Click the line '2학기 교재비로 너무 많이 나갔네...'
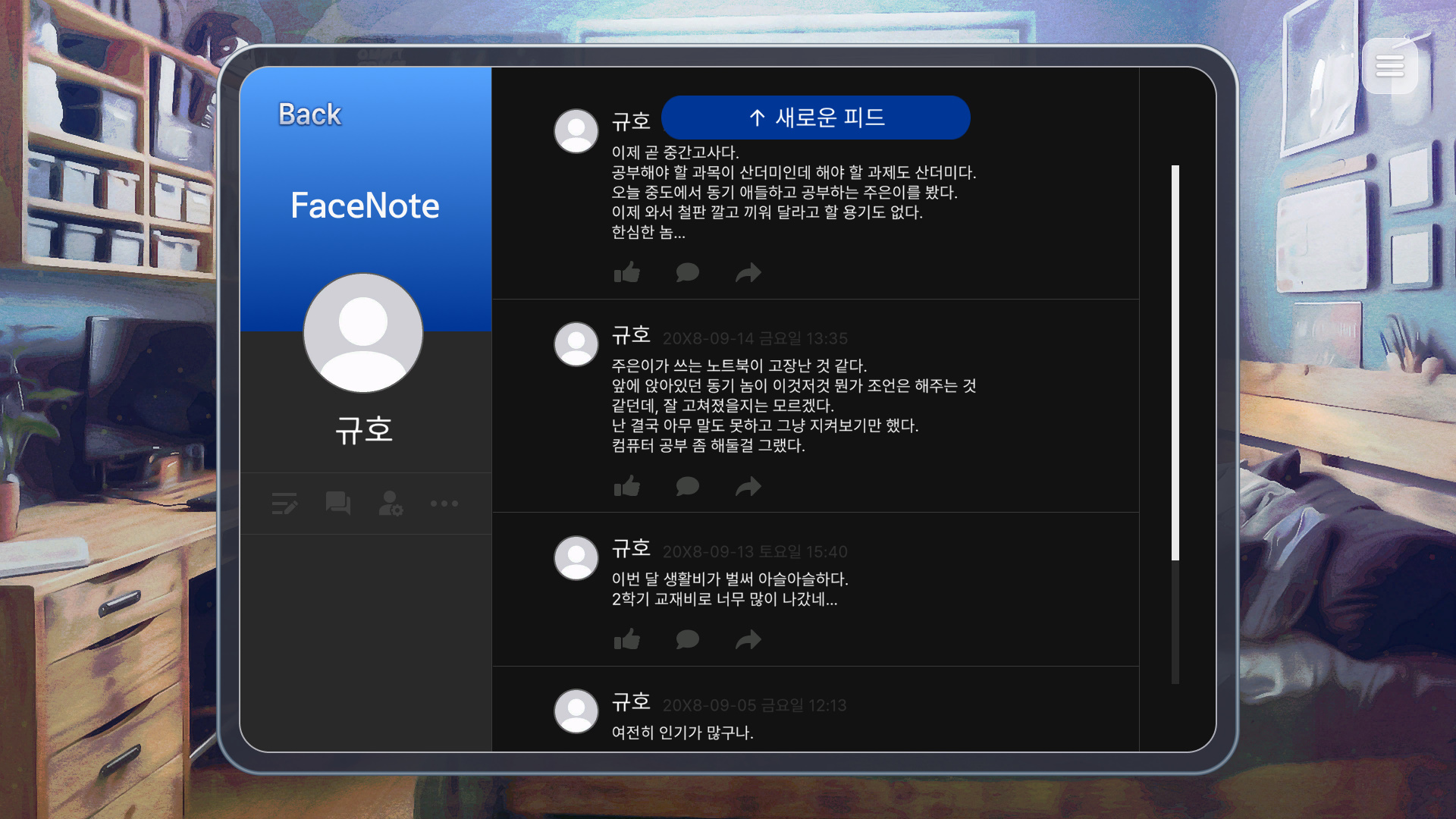The image size is (1456, 819). (725, 599)
